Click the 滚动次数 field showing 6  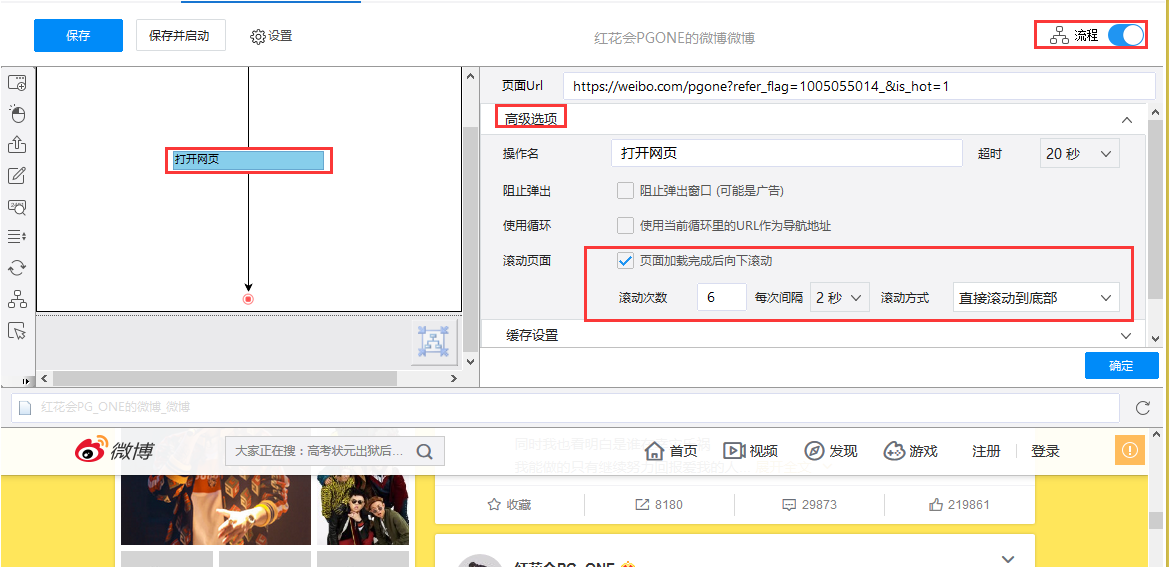[722, 297]
